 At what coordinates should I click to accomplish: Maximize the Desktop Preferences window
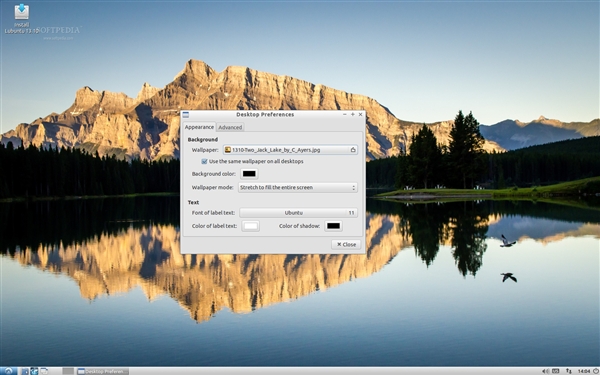click(x=352, y=114)
